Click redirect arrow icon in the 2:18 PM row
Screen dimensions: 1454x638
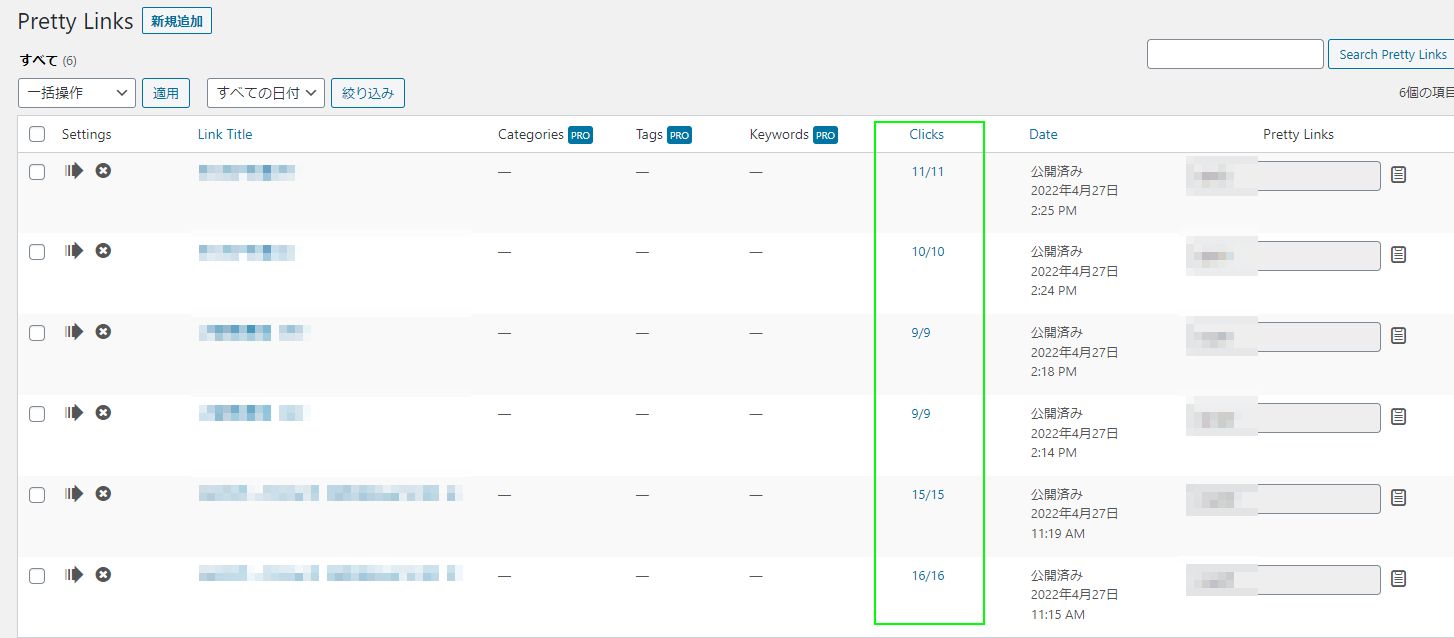point(74,331)
